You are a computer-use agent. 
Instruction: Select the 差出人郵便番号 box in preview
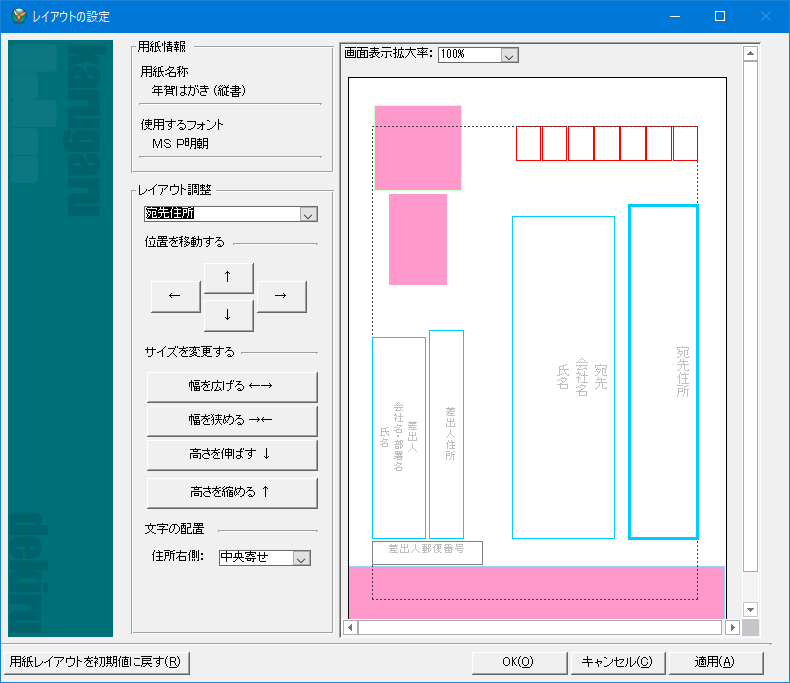coord(427,552)
